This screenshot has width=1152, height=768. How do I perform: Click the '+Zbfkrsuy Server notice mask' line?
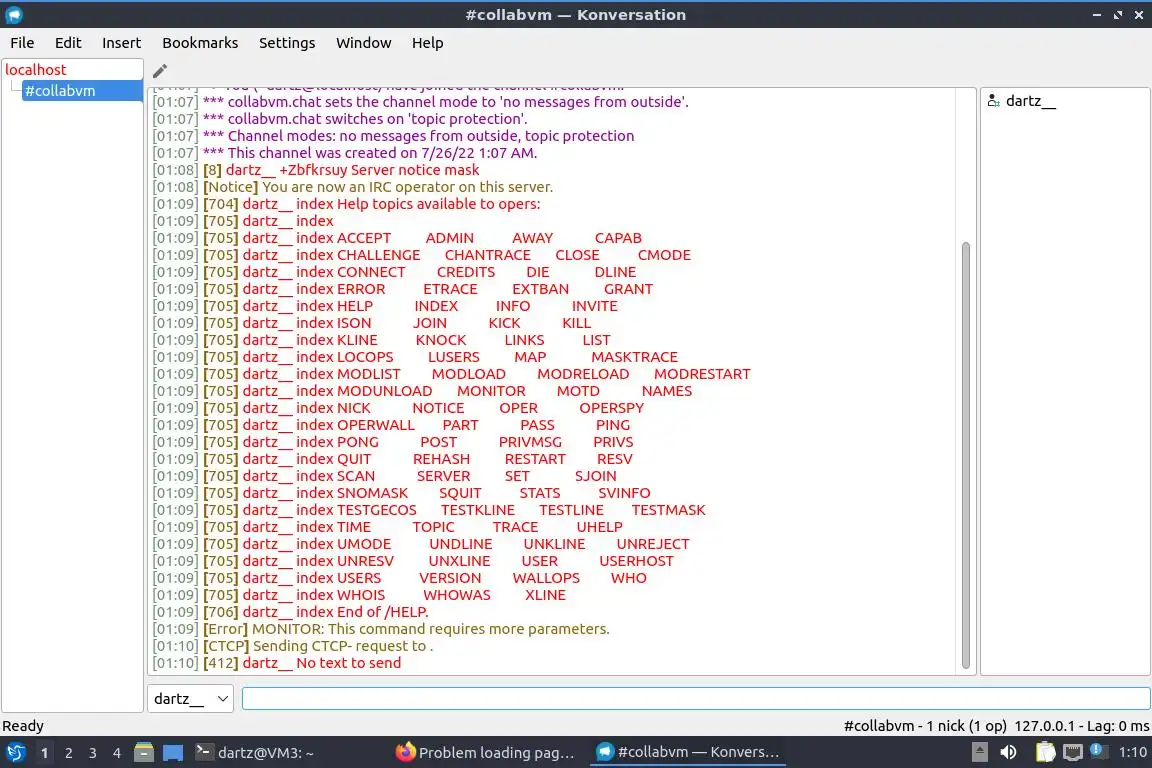316,171
